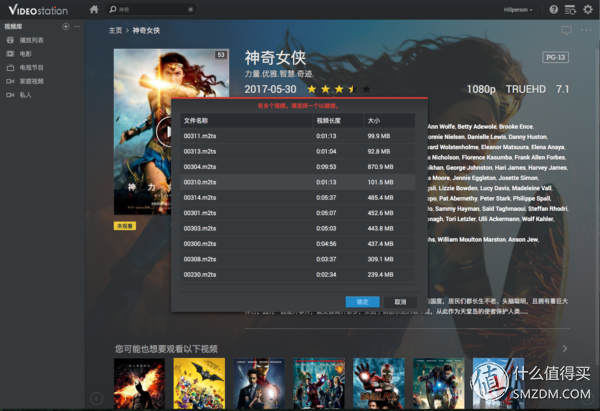Select file 00300.m2ts
The image size is (600, 411).
point(298,244)
